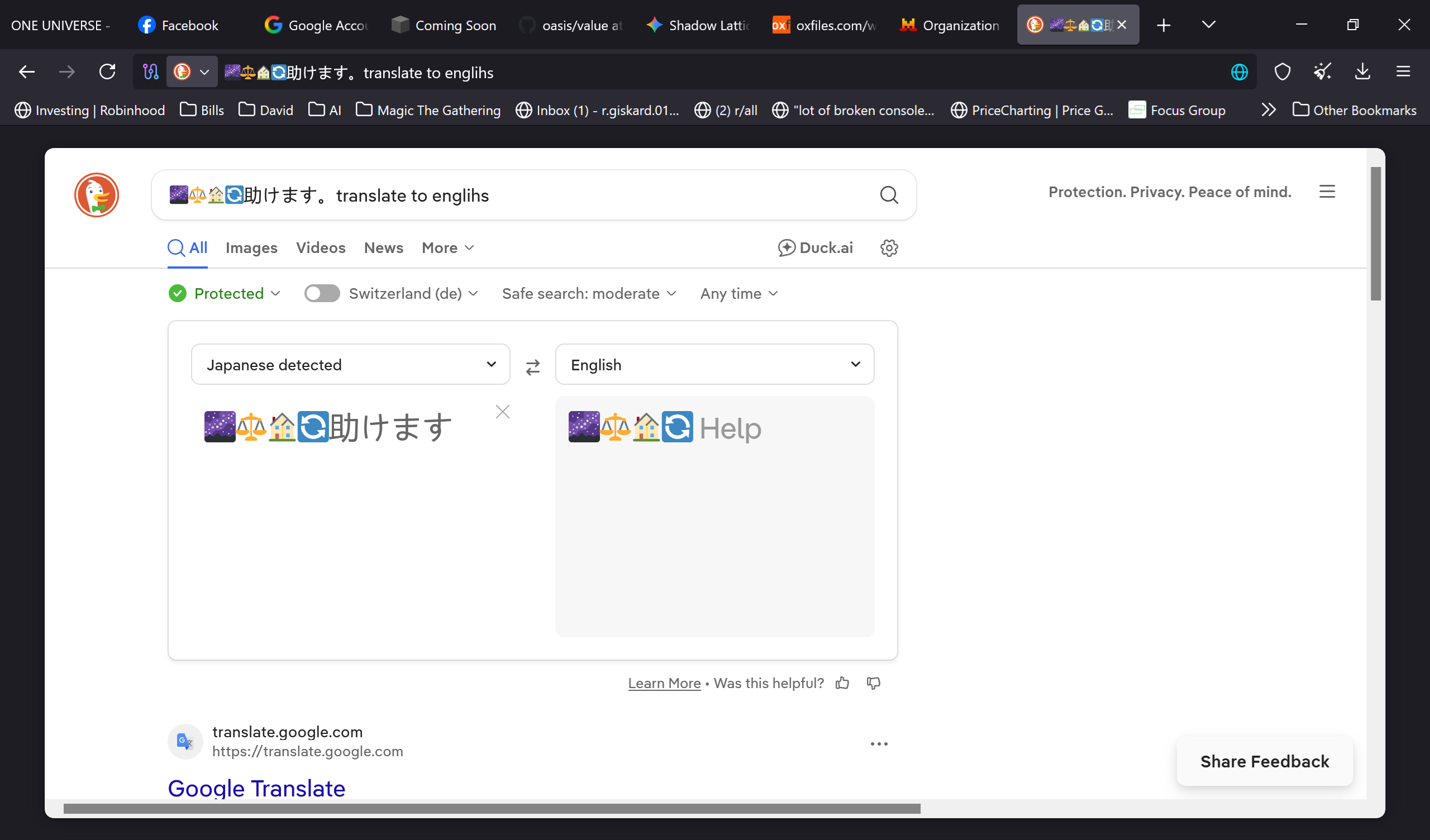Open the DuckDuckGo side menu hamburger

(x=1327, y=192)
